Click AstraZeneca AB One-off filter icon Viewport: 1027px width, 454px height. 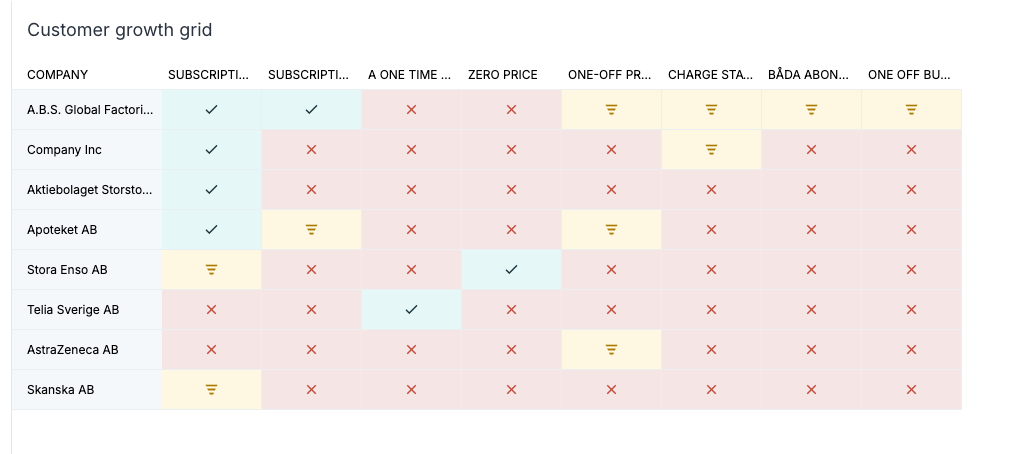[x=611, y=350]
